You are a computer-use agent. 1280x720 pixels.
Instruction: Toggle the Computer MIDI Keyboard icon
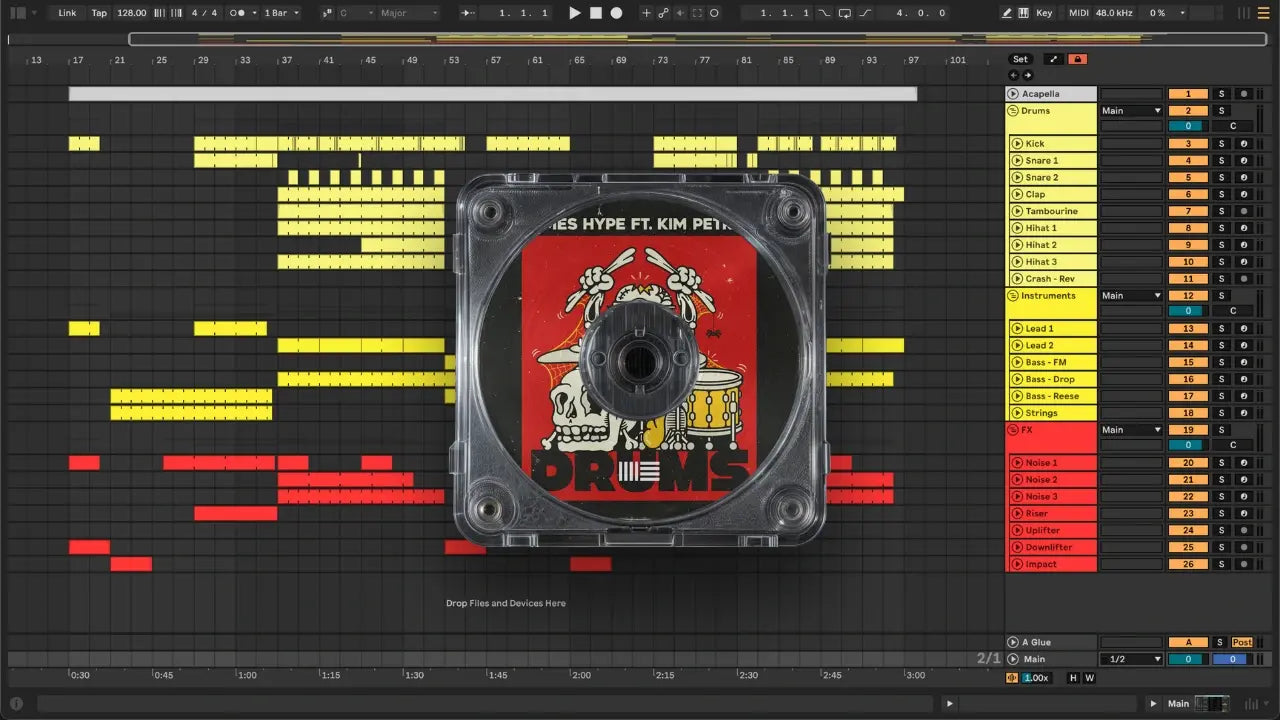click(1024, 13)
